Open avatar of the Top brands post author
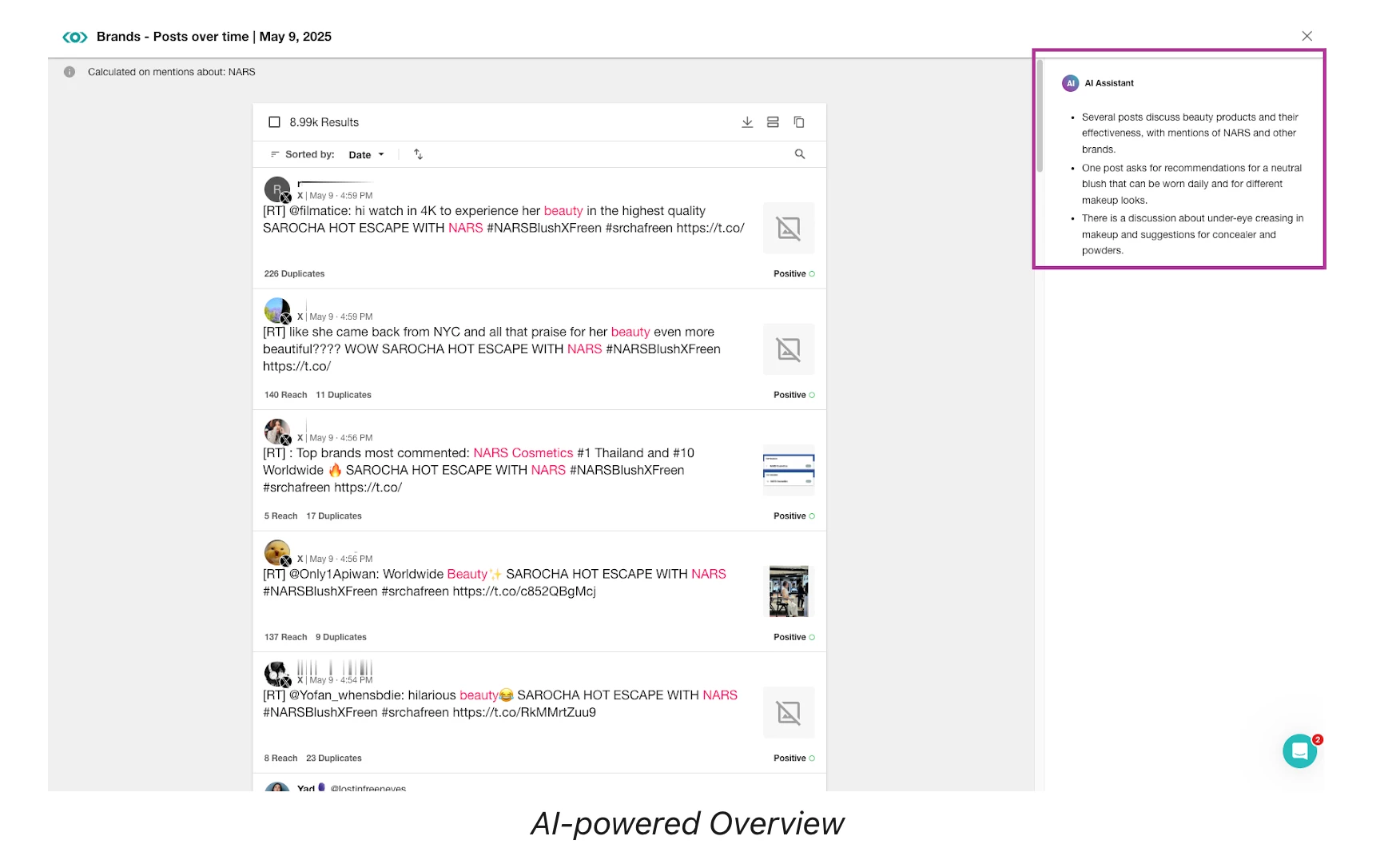 tap(277, 432)
